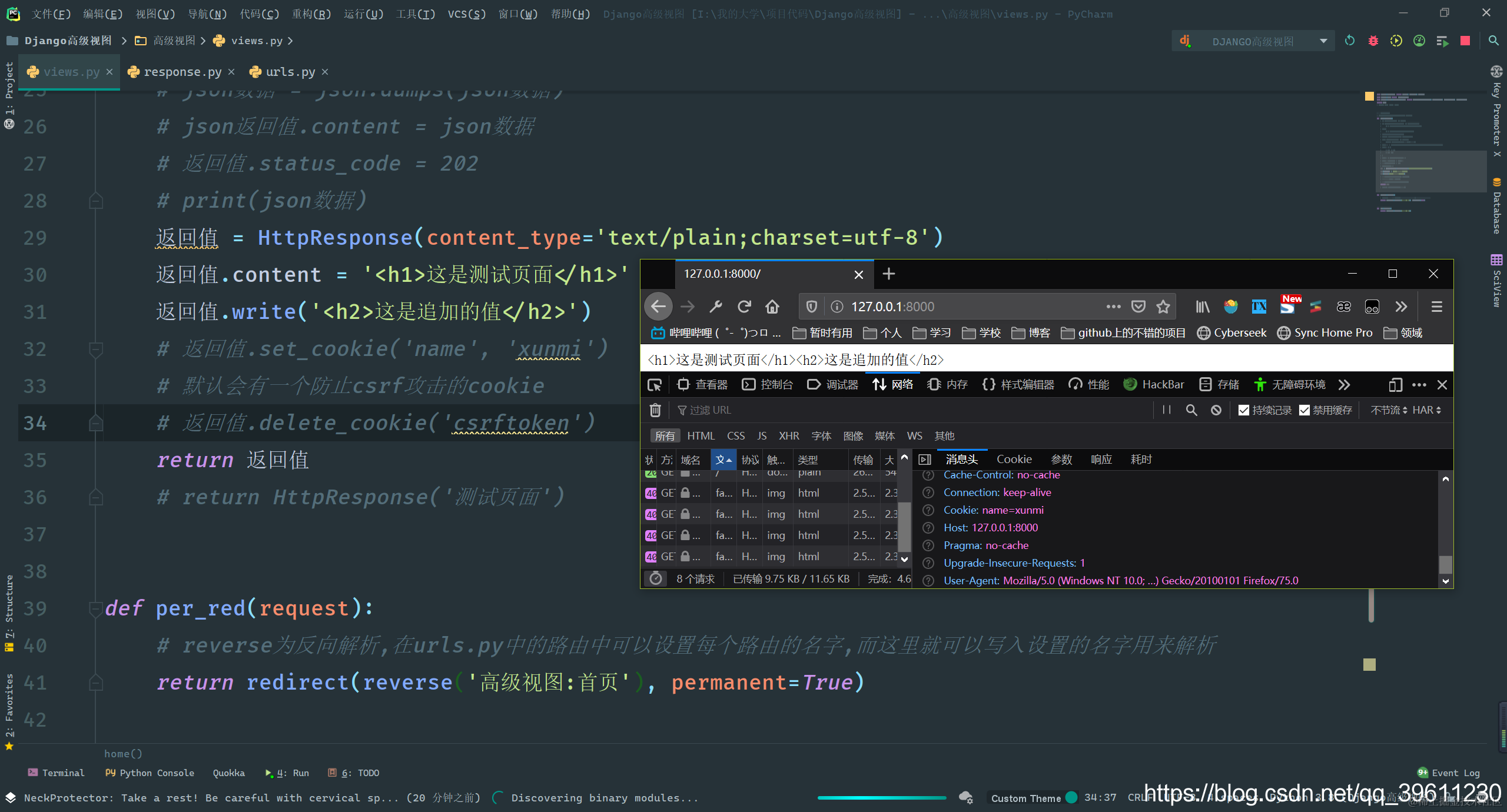The image size is (1507, 812).
Task: Open Firefox library bookshelf icon
Action: [1203, 307]
